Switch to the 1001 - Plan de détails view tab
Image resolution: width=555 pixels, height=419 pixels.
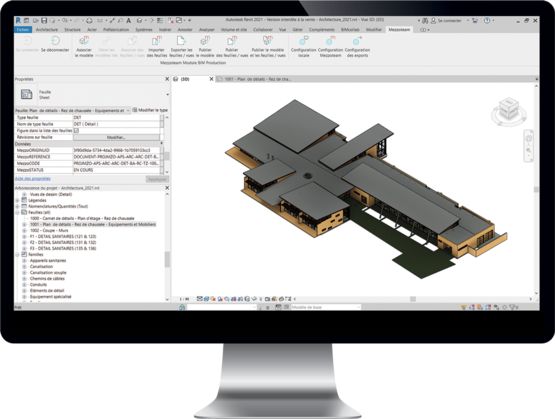pos(258,79)
